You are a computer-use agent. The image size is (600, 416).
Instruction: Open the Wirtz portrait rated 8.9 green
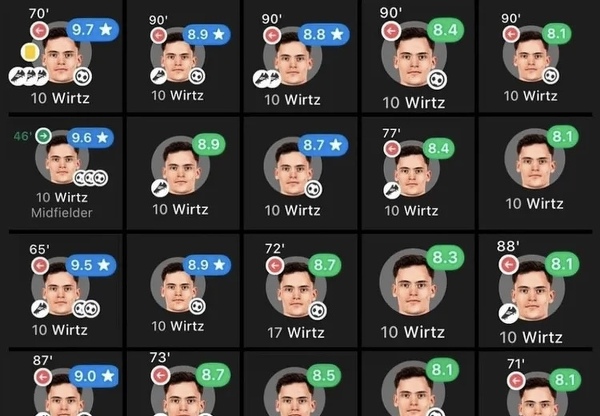180,165
